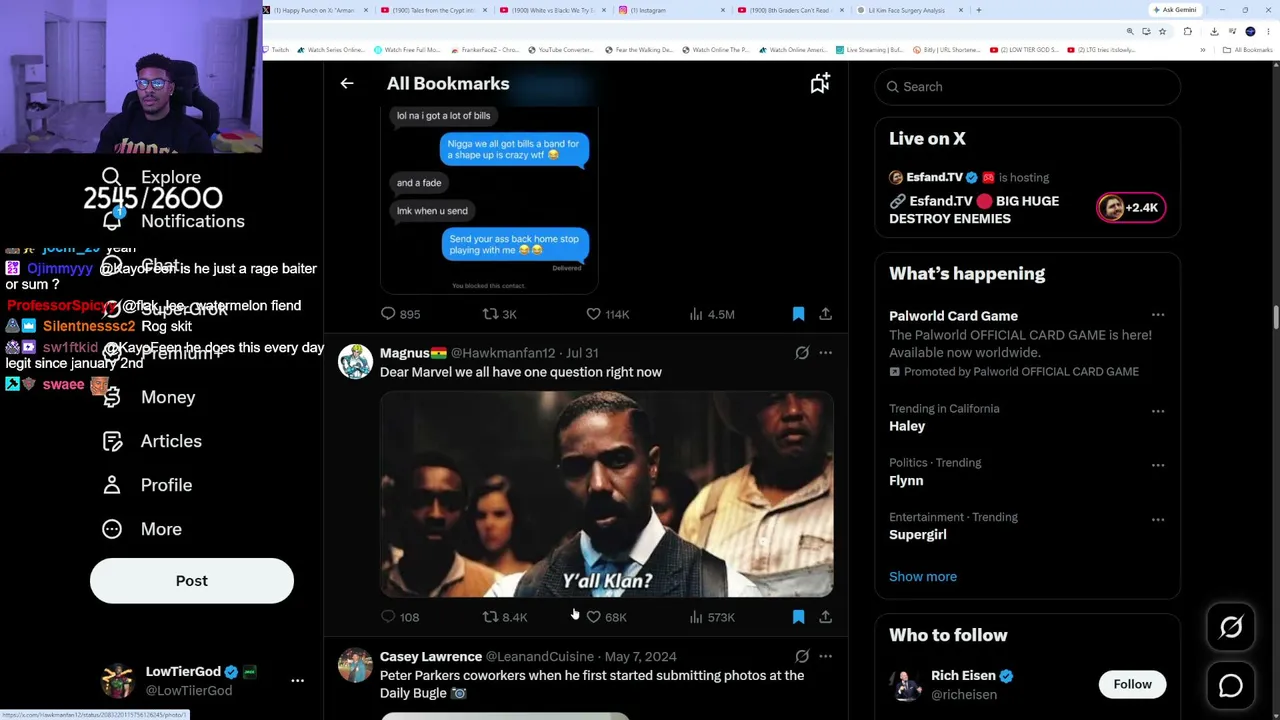View analytics of the 4.5M views post
The image size is (1280, 720).
696,314
